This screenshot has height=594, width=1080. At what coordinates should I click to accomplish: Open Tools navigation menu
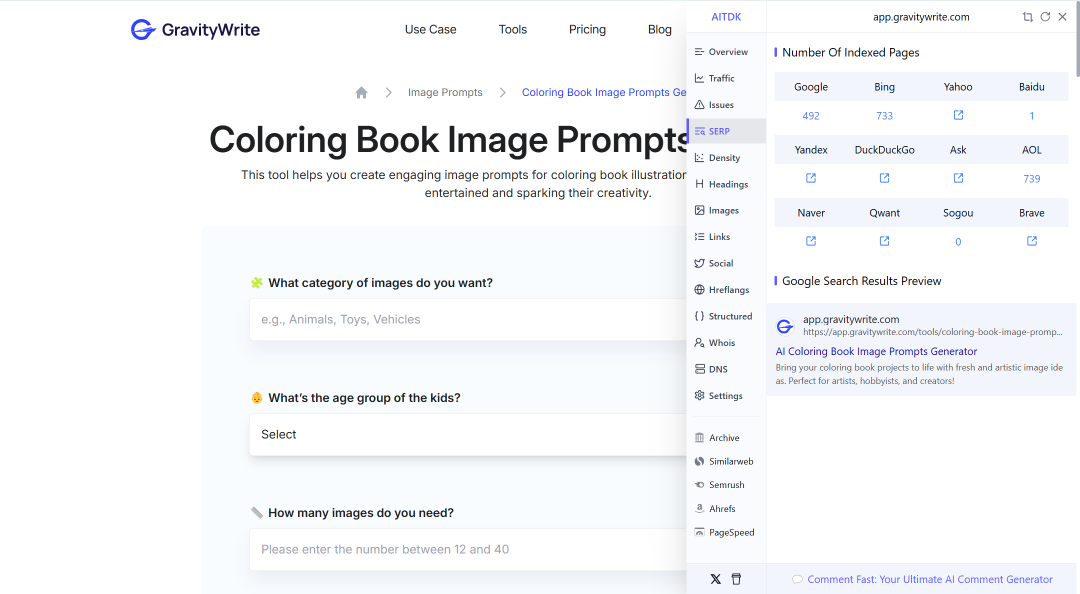tap(512, 30)
